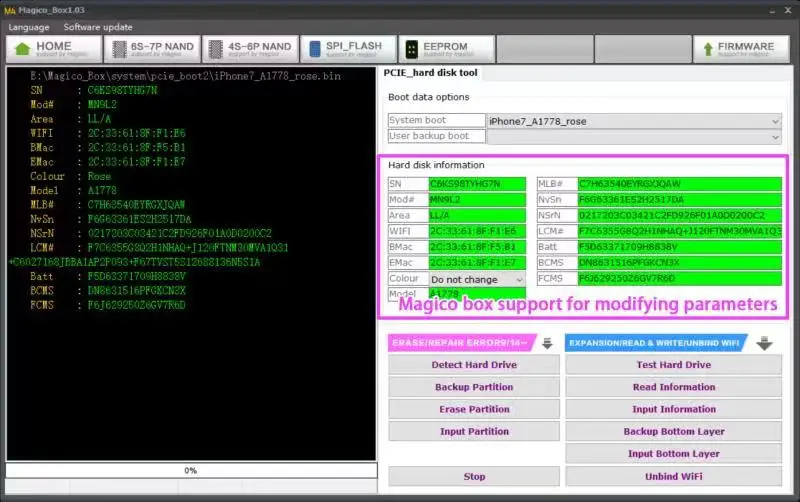Click down-arrow icon beside Expansion/Read & Write header
800x502 pixels.
pos(764,343)
